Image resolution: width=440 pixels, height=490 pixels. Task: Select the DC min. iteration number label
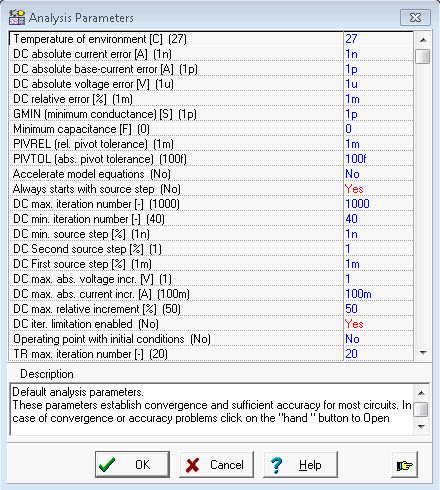(89, 219)
